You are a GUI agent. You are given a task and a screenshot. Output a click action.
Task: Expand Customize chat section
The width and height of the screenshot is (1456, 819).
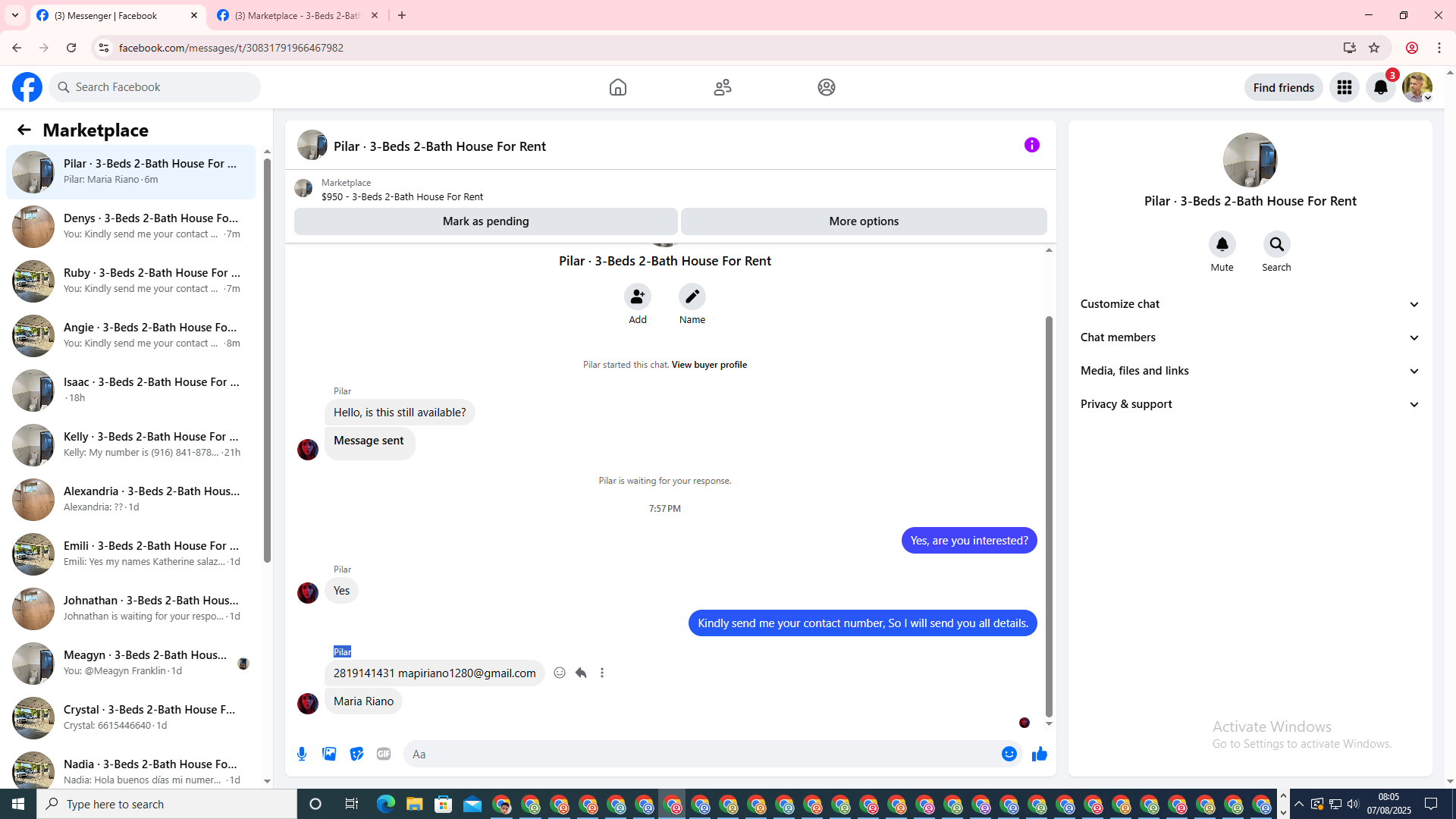coord(1250,304)
